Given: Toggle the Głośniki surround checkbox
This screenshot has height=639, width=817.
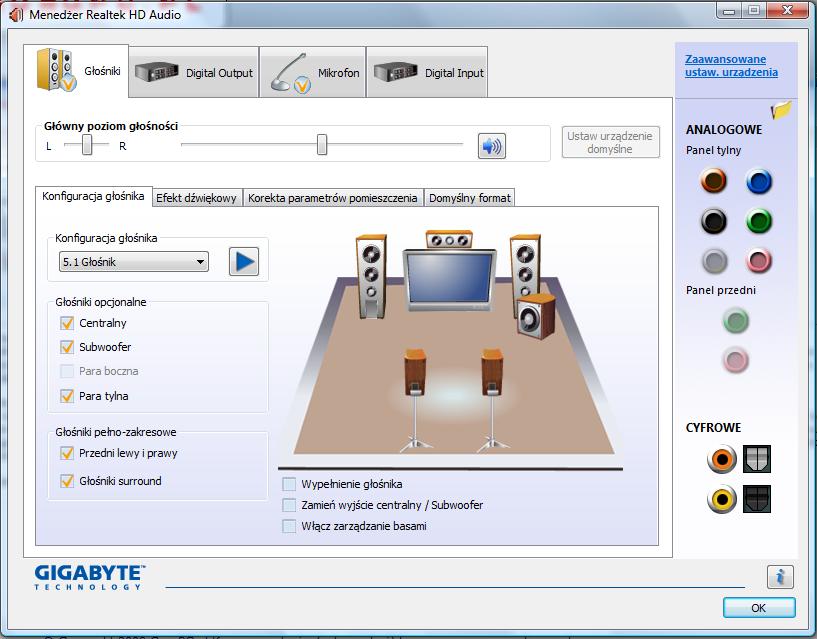Looking at the screenshot, I should pos(67,481).
